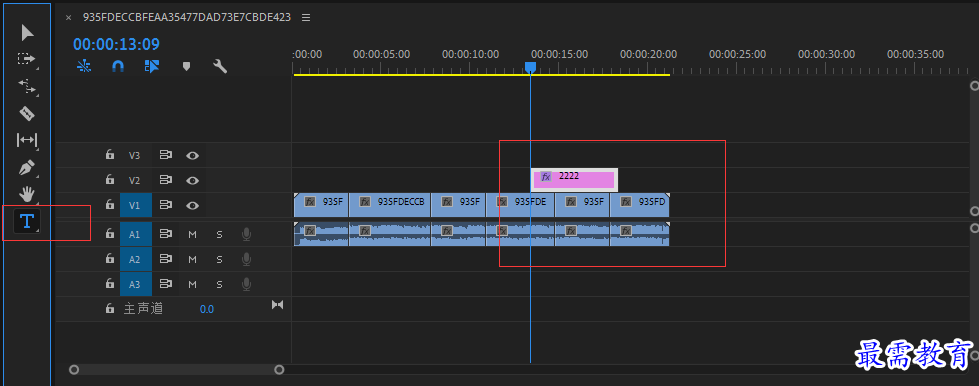Enable voice-over record on A2
Image resolution: width=979 pixels, height=386 pixels.
tap(247, 259)
